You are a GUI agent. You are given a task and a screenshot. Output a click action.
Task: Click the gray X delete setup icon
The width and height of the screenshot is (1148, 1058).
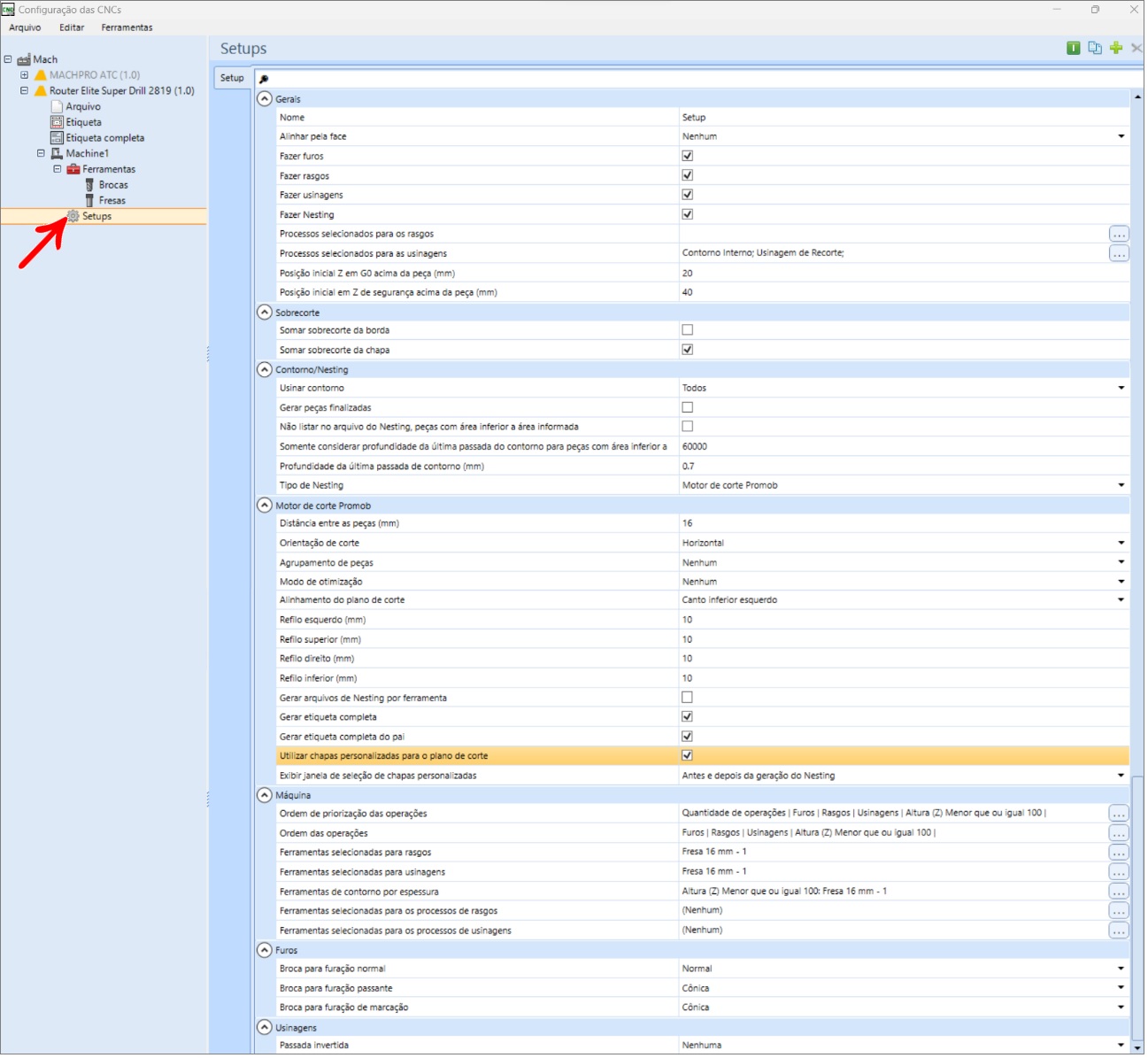tap(1136, 48)
